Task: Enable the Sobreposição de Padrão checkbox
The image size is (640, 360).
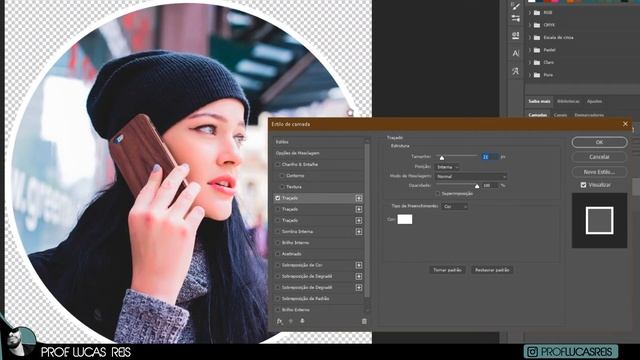Action: click(x=278, y=298)
